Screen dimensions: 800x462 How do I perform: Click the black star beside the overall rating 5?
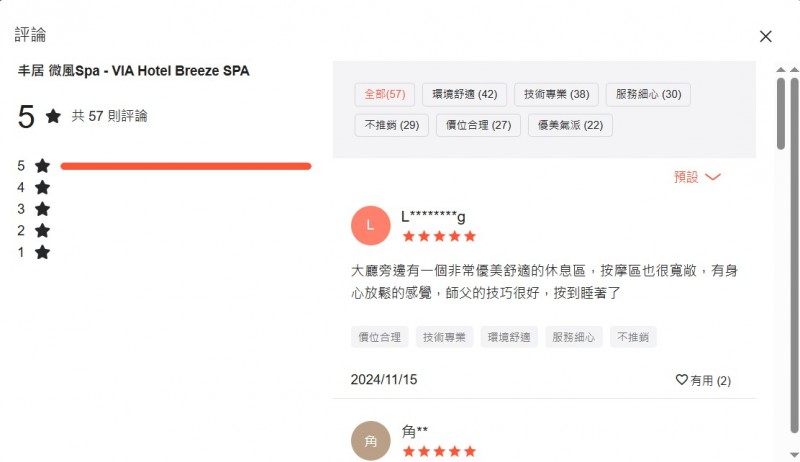53,116
